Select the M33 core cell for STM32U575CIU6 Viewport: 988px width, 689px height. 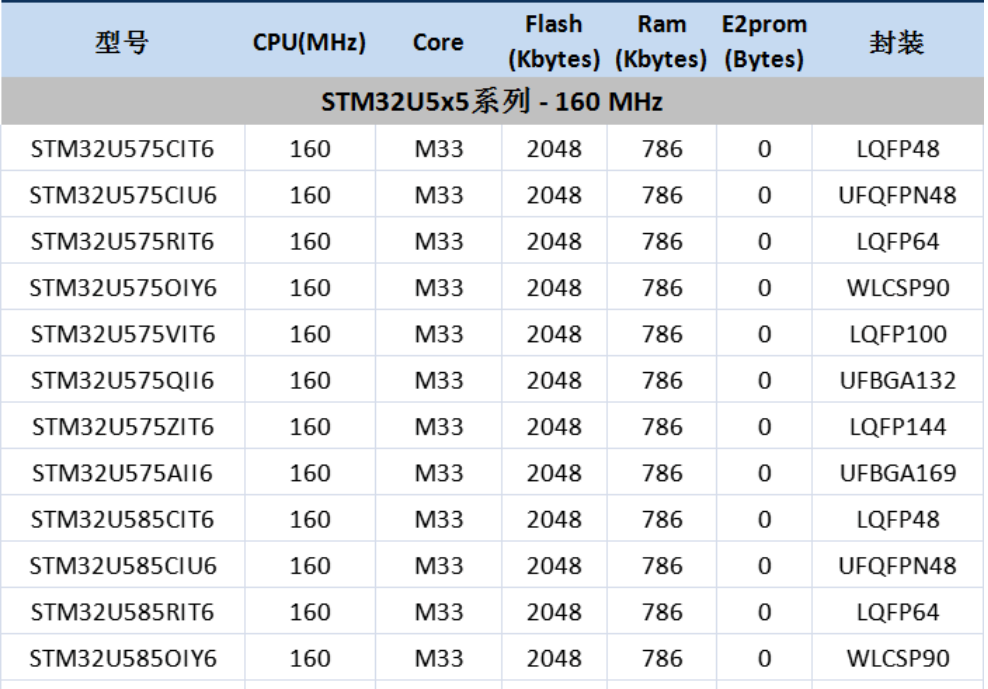439,195
